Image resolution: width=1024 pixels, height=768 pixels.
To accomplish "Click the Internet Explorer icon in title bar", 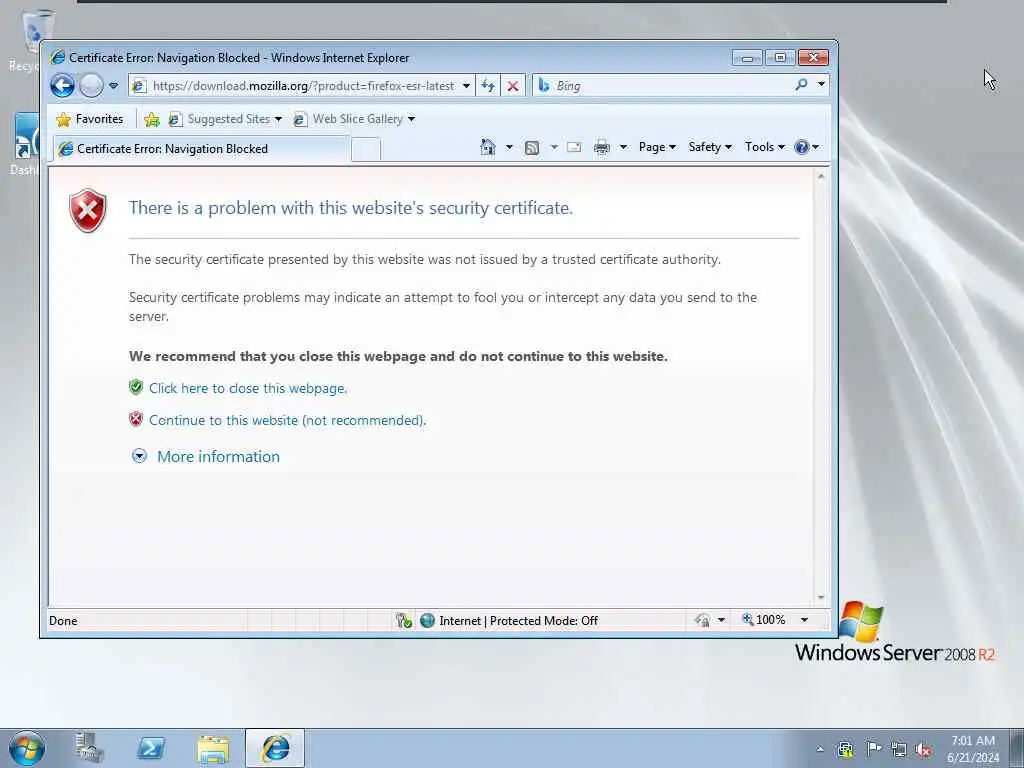I will point(58,57).
